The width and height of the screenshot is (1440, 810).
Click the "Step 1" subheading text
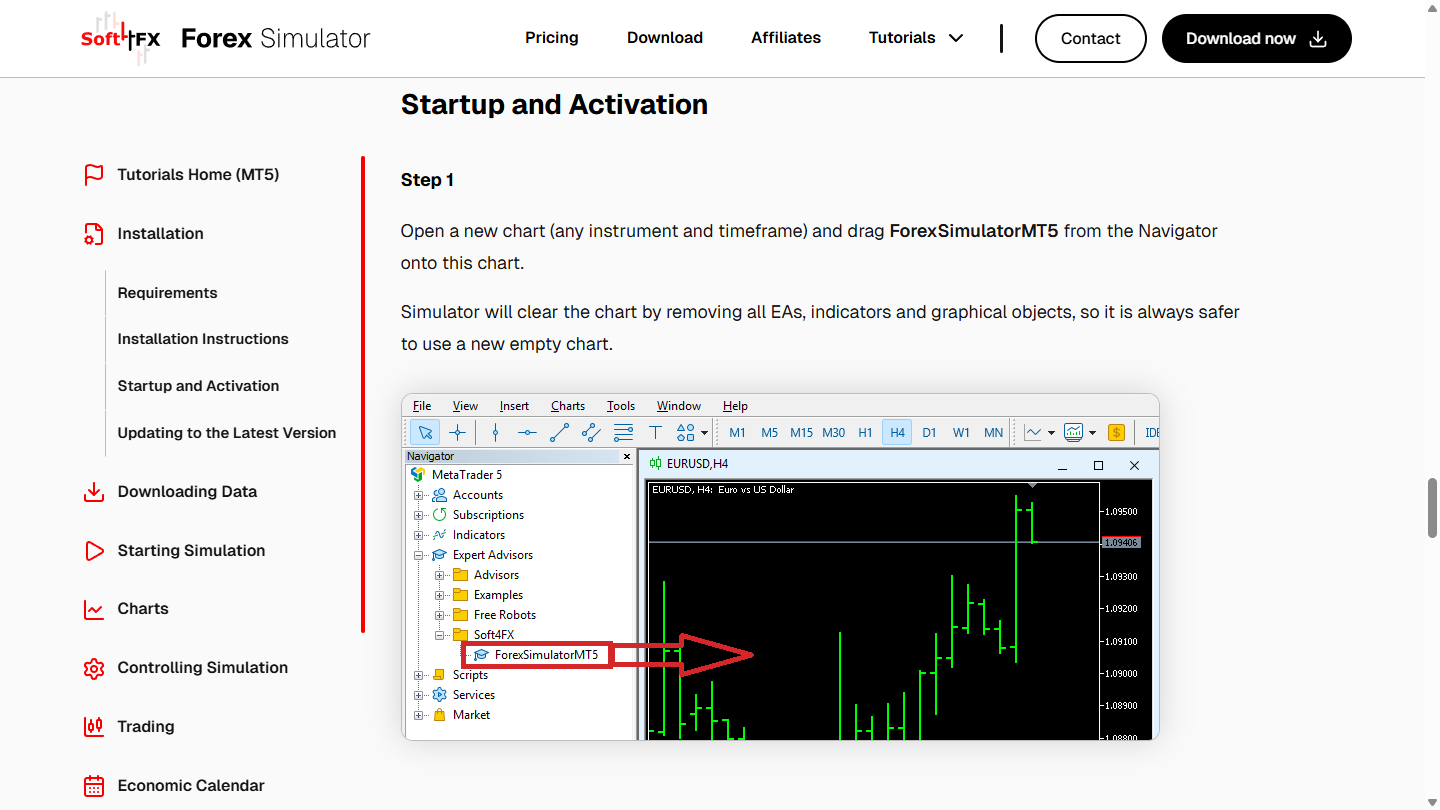pyautogui.click(x=427, y=180)
